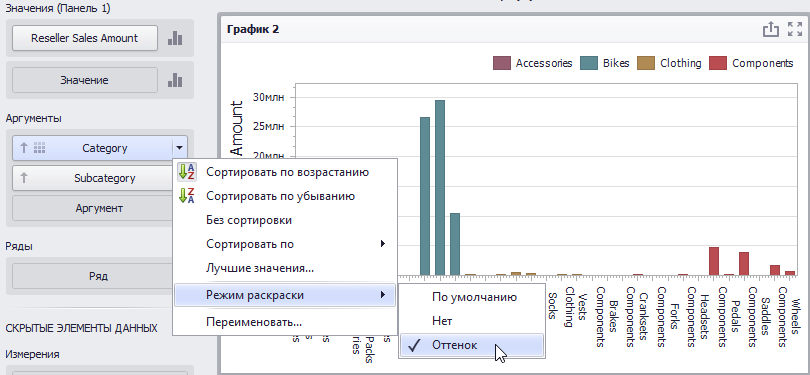The height and width of the screenshot is (375, 810).
Task: Click the coloring grid icon on Category
Action: click(39, 148)
